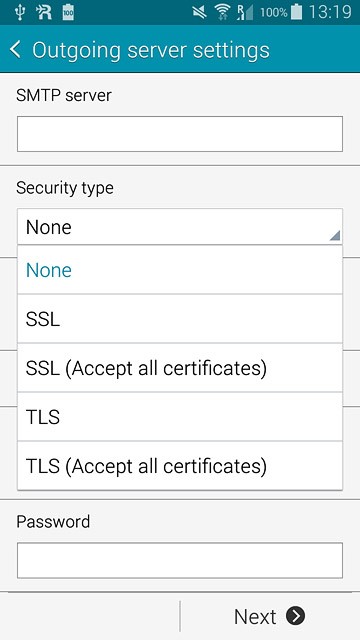The width and height of the screenshot is (360, 640).
Task: Tap the mobile signal strength icon
Action: tap(245, 13)
